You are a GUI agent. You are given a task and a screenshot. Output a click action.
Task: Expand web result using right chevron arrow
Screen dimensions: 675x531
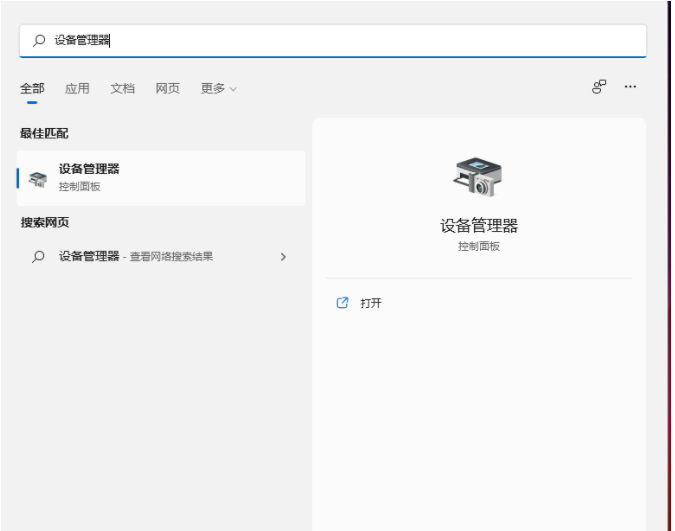click(x=283, y=257)
